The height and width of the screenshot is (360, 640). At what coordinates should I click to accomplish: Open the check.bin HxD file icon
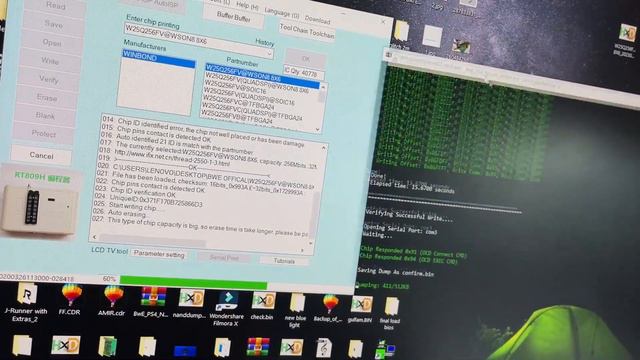tap(263, 305)
